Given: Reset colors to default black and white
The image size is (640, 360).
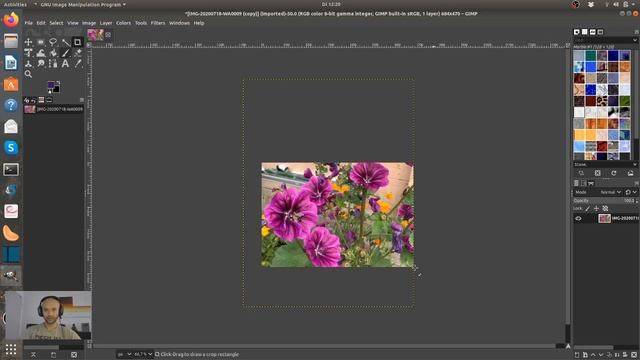Looking at the screenshot, I should (x=49, y=91).
